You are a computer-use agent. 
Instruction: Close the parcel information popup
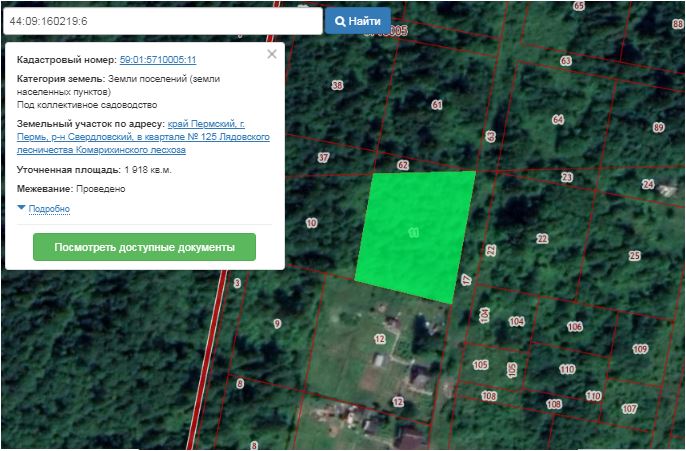tap(272, 55)
